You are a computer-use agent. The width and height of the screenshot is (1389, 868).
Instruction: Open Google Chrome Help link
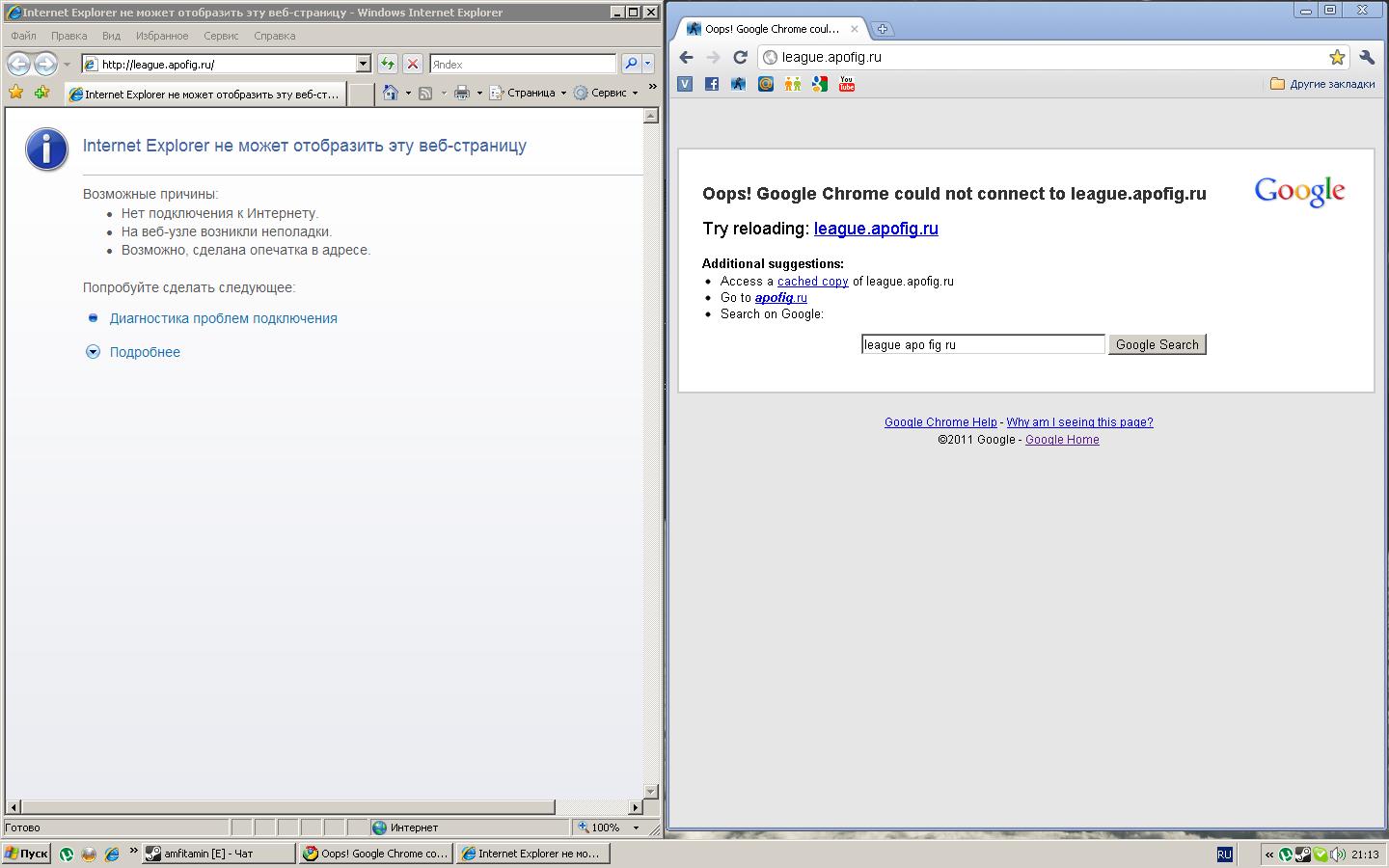940,422
